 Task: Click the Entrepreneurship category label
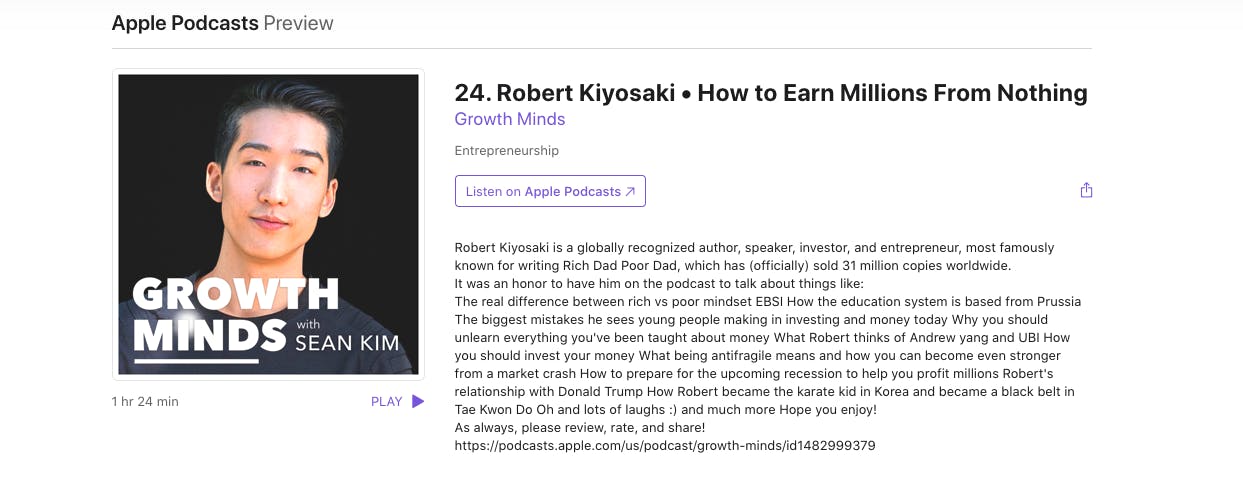click(x=507, y=151)
